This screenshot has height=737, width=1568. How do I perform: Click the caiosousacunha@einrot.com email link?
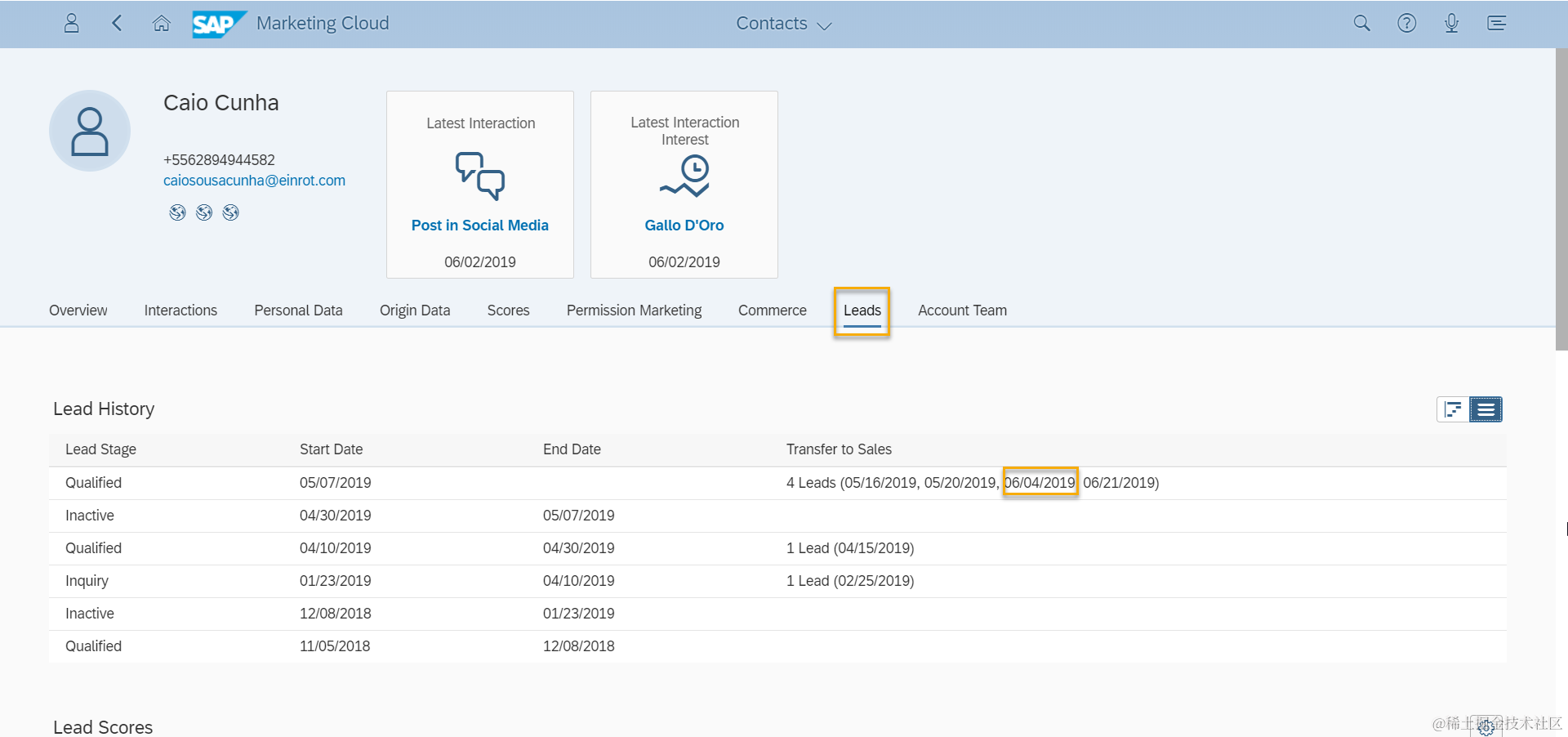(254, 181)
